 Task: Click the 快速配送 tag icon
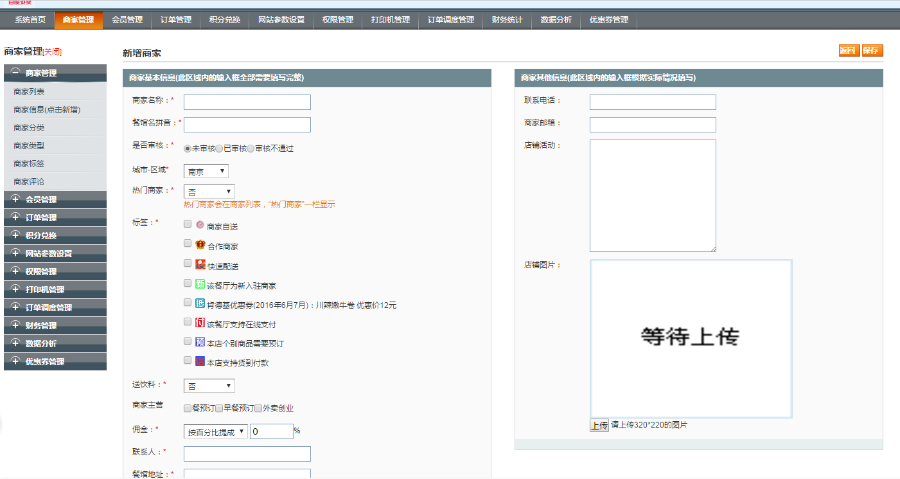click(200, 264)
